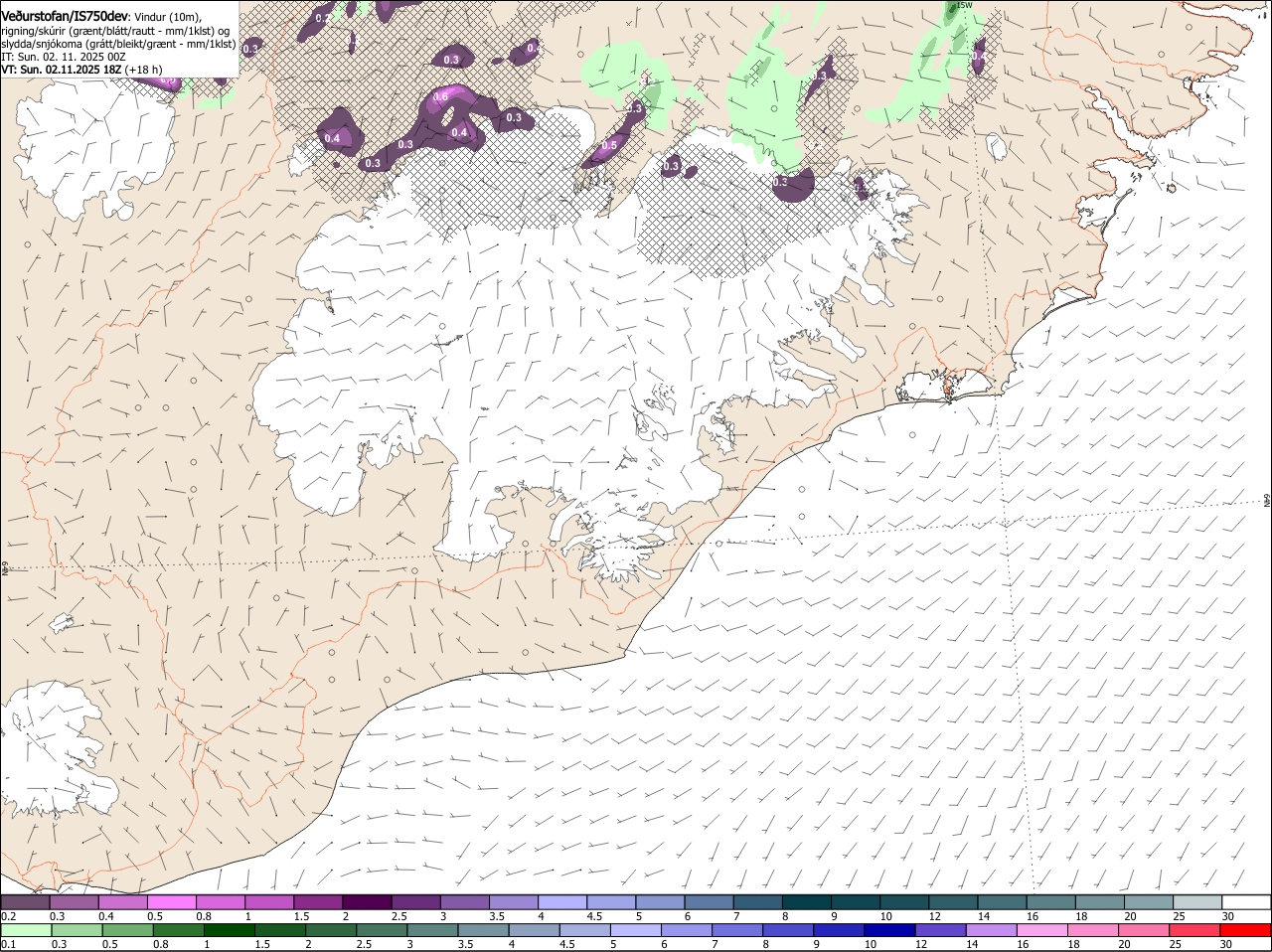Screen dimensions: 1272x952
Task: Click the 'slydda/snjókoma' legend description line
Action: 118,44
